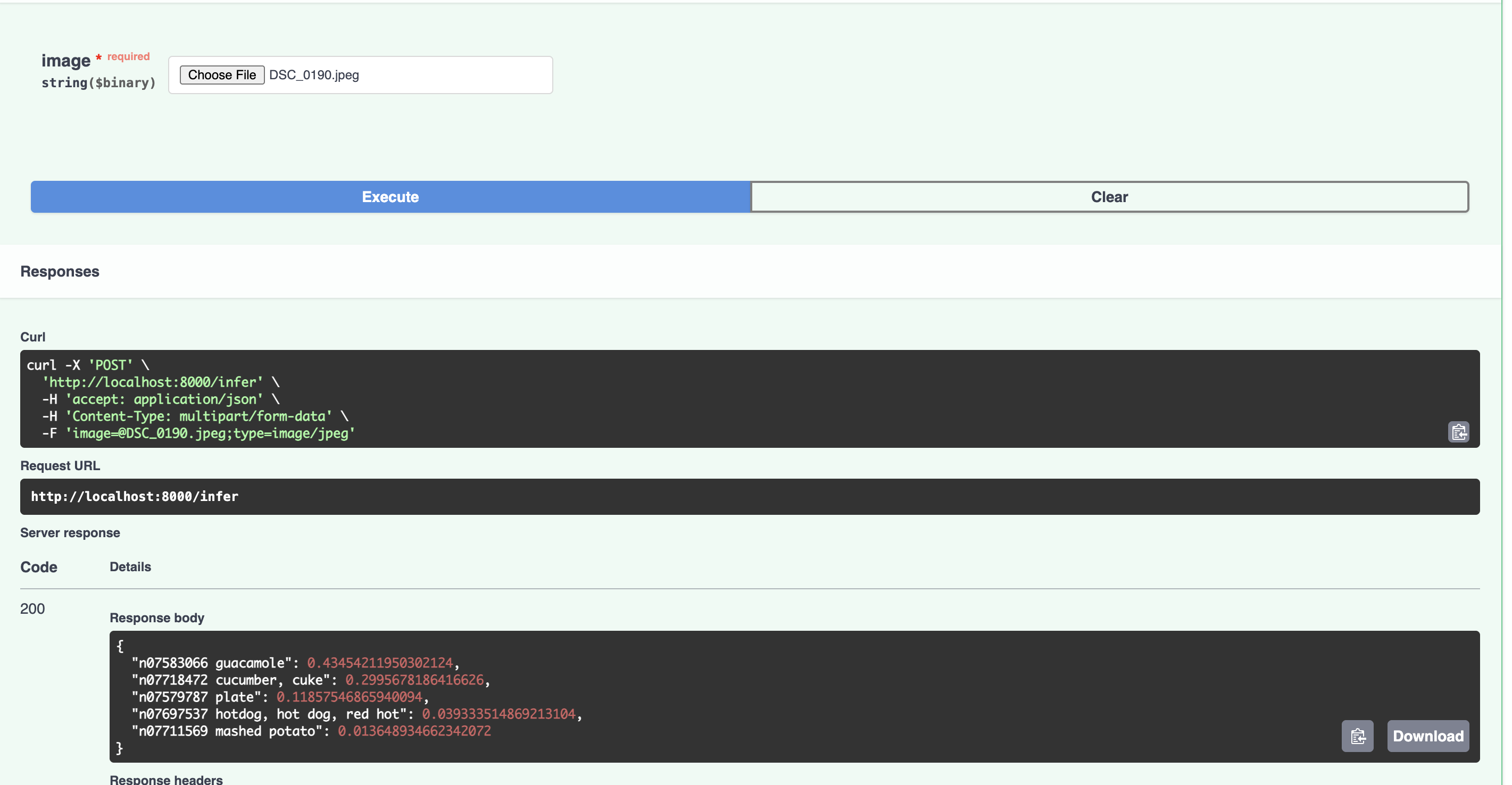Click the Clear button
The height and width of the screenshot is (785, 1512).
[x=1109, y=197]
